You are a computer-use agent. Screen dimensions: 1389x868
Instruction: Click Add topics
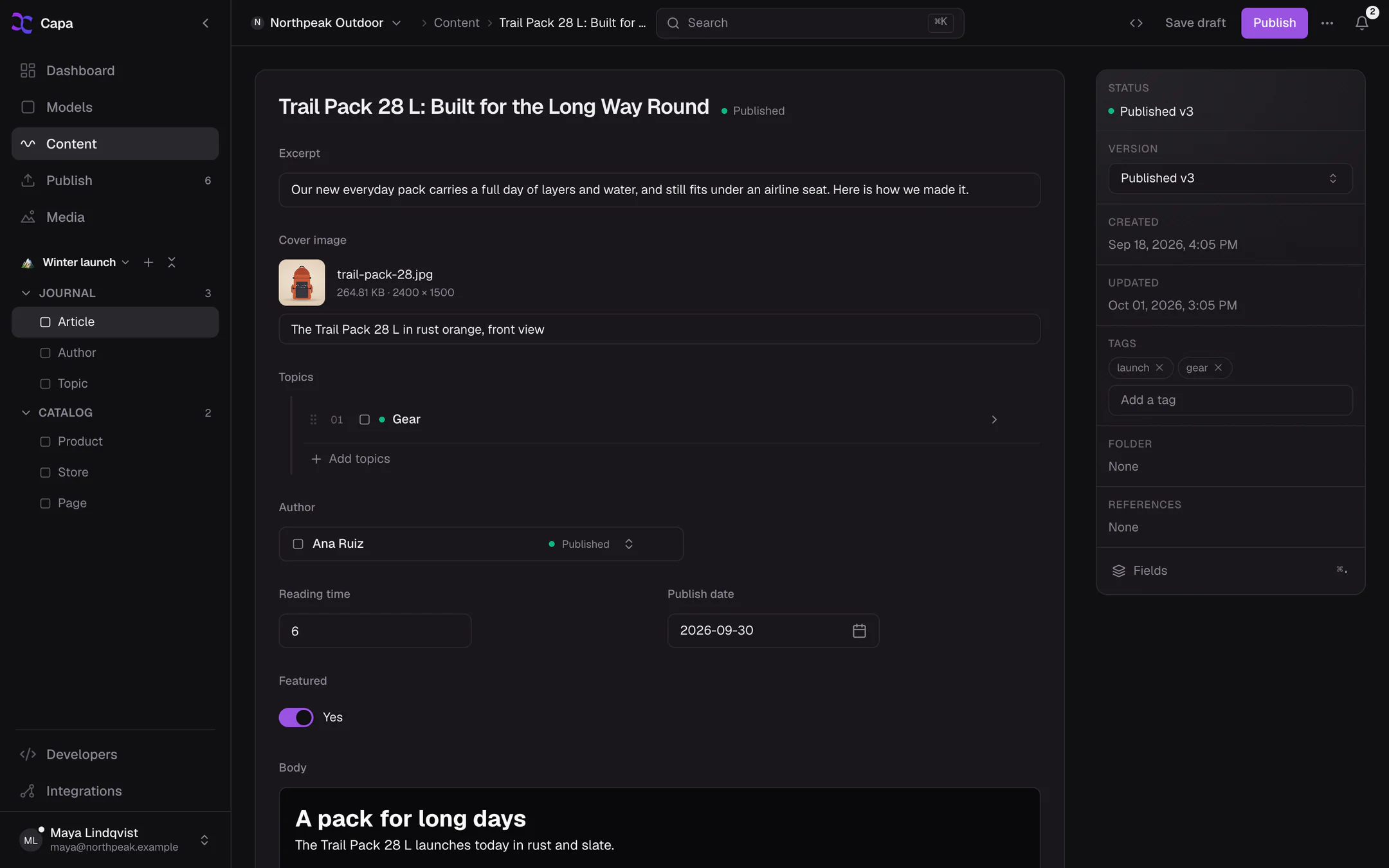(351, 459)
